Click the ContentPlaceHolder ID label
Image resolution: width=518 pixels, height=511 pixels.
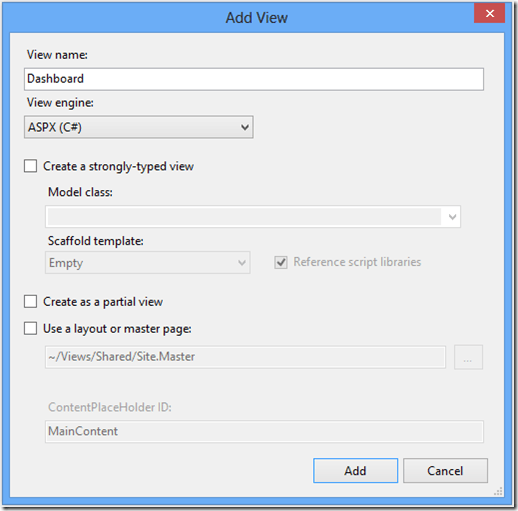(x=110, y=407)
